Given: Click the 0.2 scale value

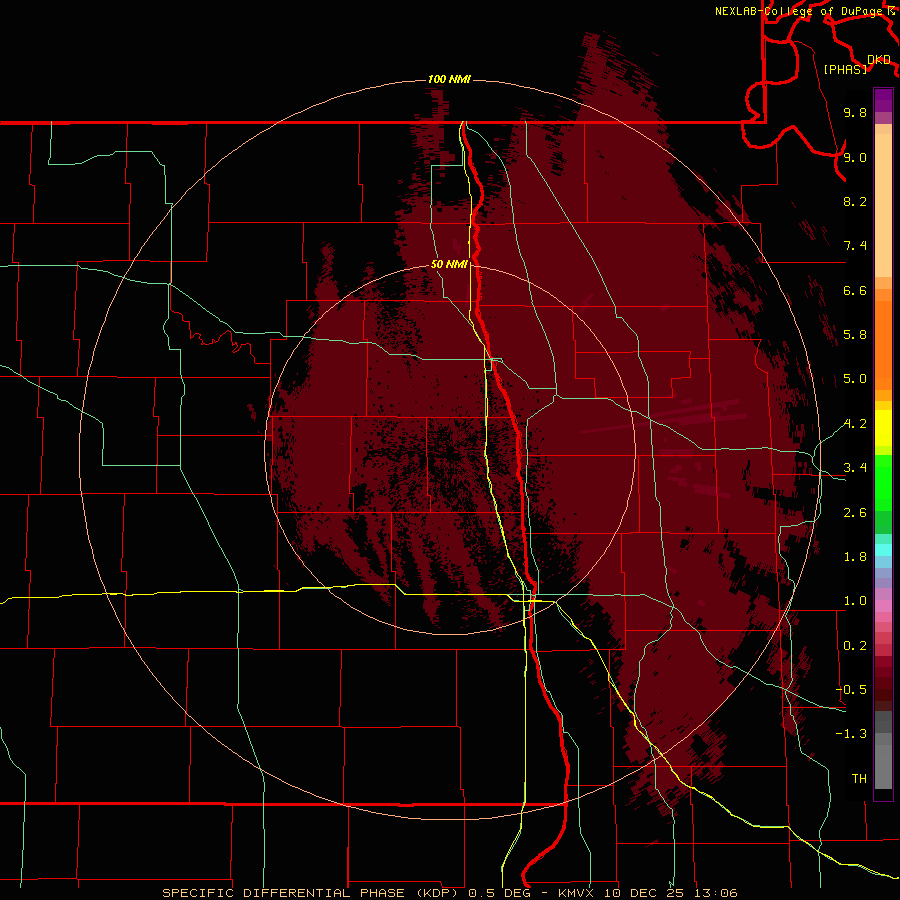Looking at the screenshot, I should pos(855,646).
